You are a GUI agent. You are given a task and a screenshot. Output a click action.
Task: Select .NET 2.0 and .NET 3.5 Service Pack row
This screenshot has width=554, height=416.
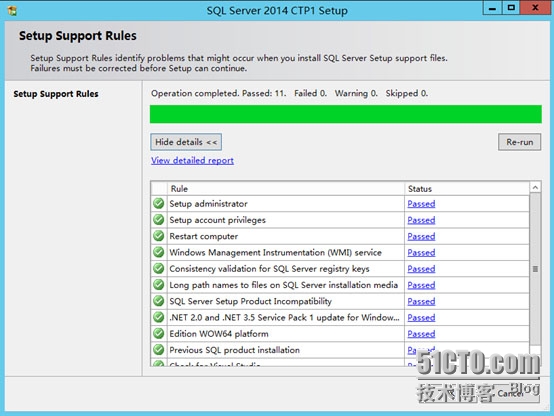[x=284, y=317]
